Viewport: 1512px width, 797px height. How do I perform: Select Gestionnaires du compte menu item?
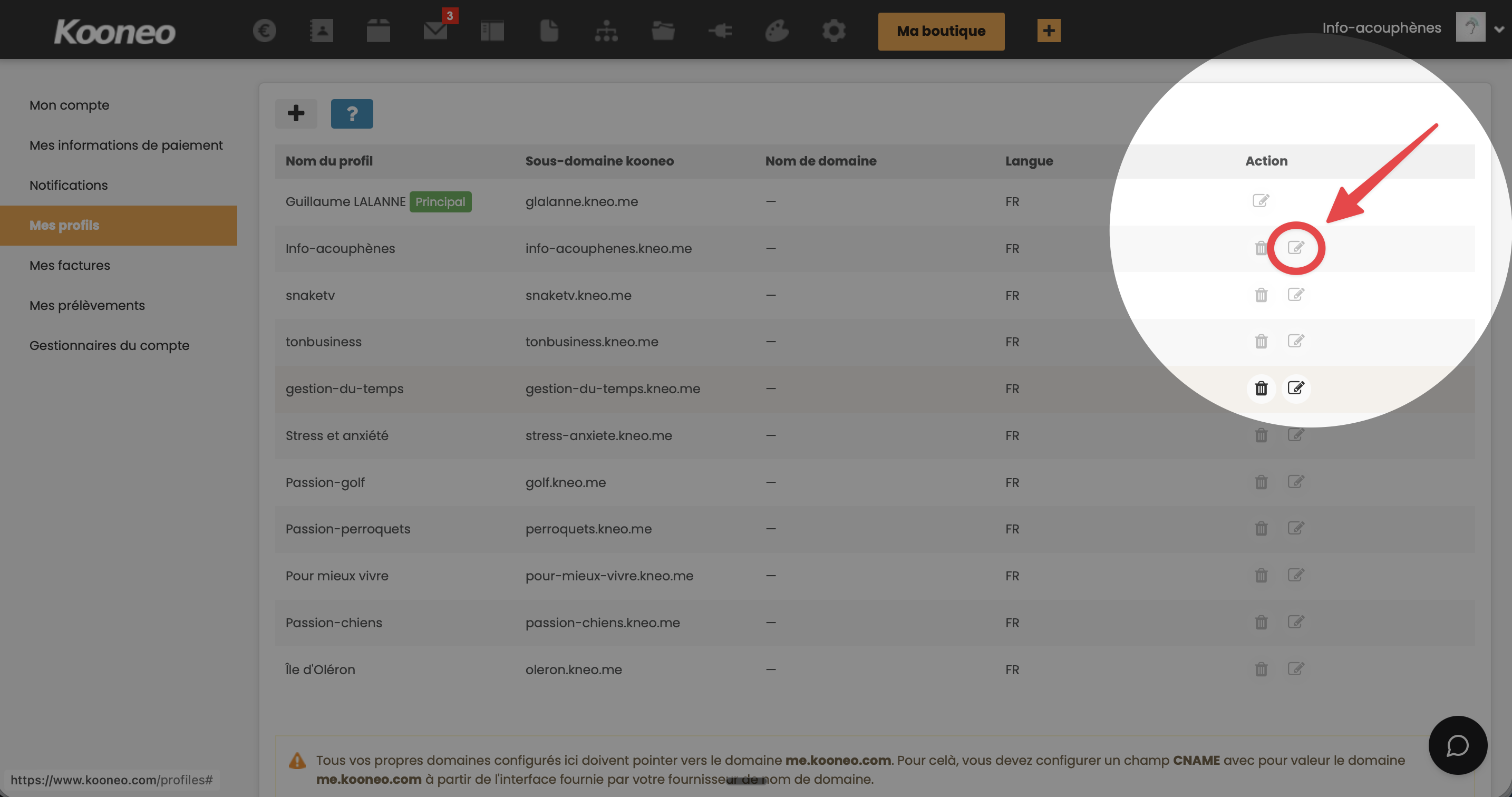click(x=109, y=345)
